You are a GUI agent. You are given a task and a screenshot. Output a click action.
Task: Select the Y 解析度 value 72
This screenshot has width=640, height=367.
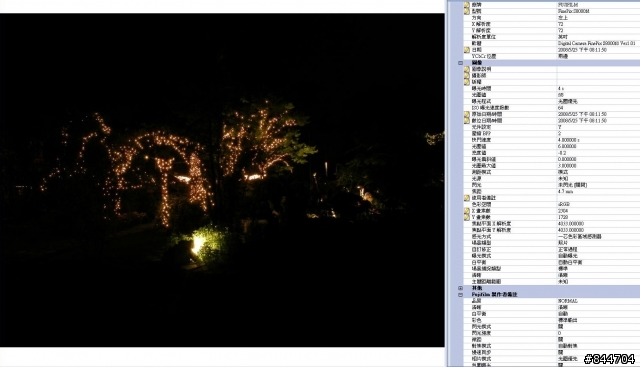[x=560, y=31]
